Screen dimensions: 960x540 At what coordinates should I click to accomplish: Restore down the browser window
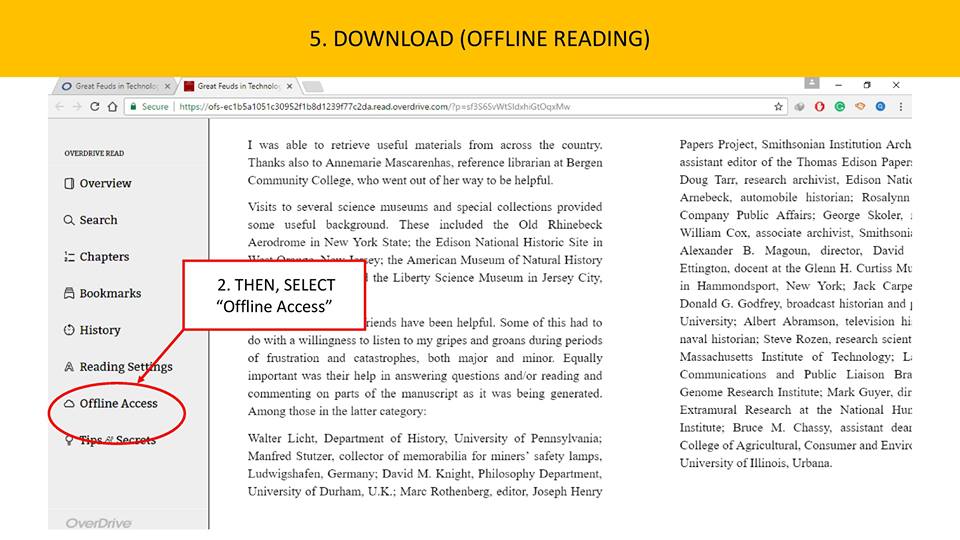pos(867,85)
